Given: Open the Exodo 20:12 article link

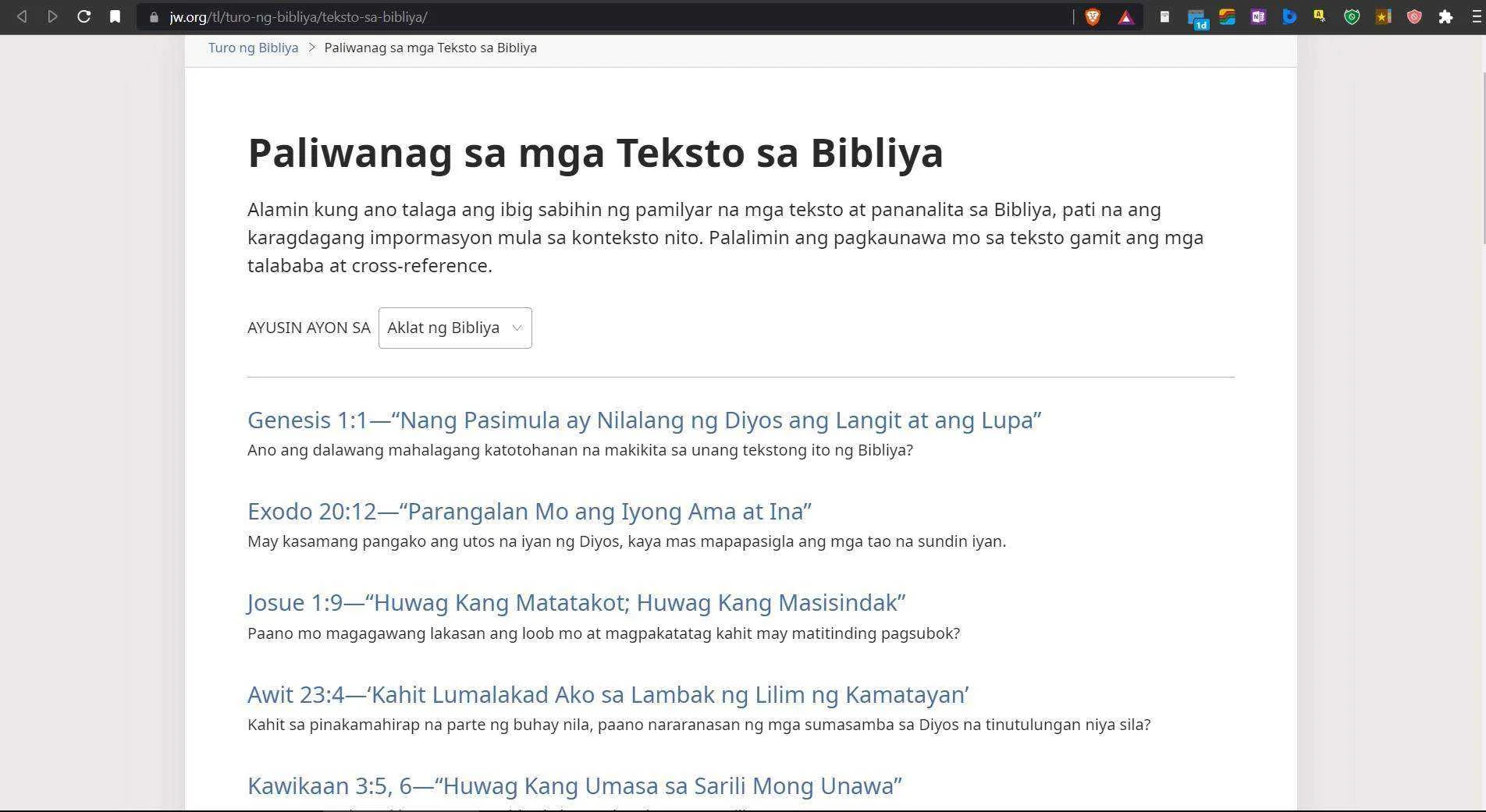Looking at the screenshot, I should tap(529, 512).
